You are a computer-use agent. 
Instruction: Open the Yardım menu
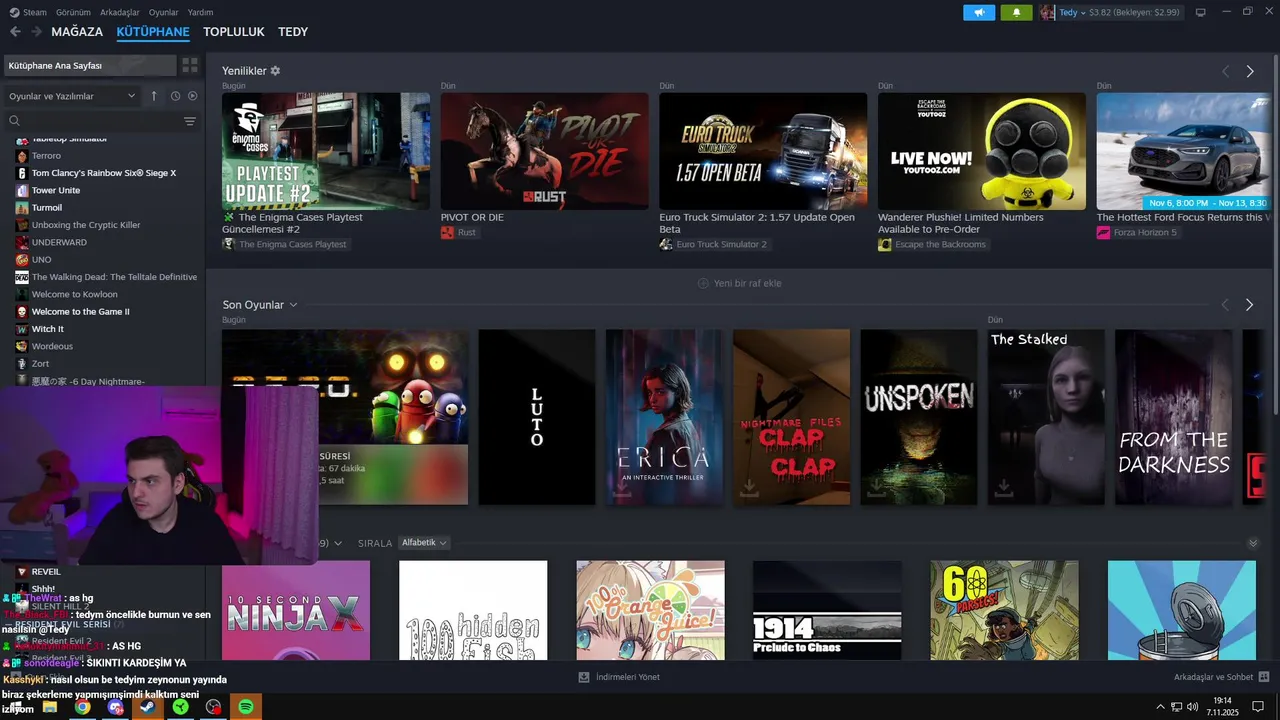coord(201,12)
